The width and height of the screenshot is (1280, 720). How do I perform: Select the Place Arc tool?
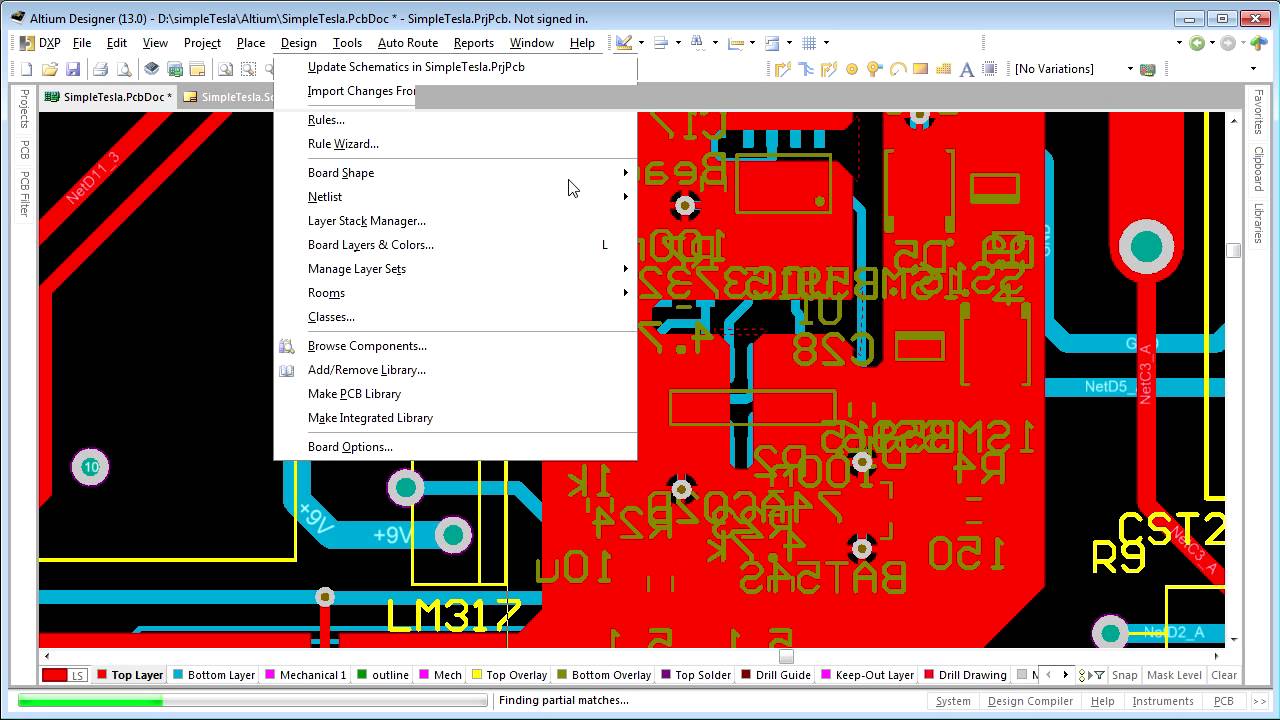(x=898, y=69)
